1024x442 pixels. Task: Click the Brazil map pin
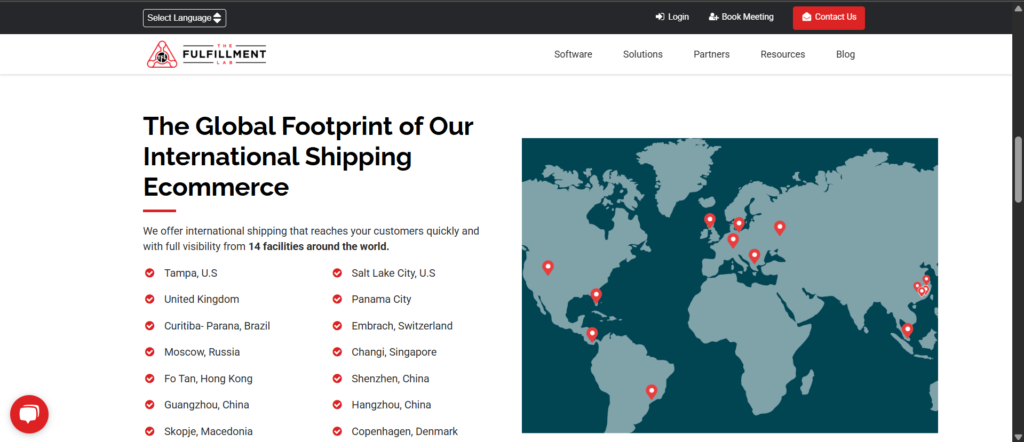651,391
